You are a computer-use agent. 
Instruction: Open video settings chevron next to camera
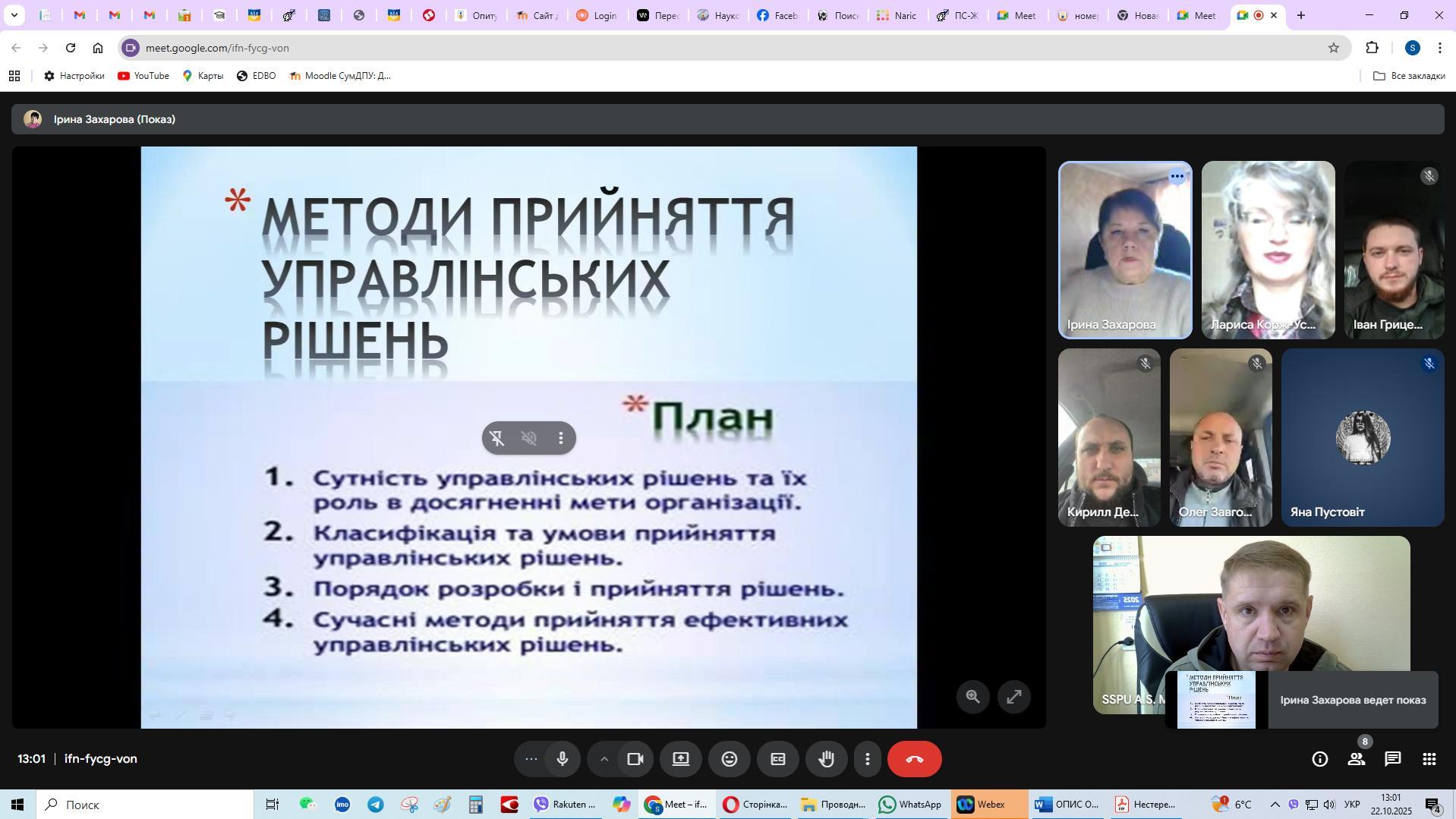pyautogui.click(x=604, y=759)
